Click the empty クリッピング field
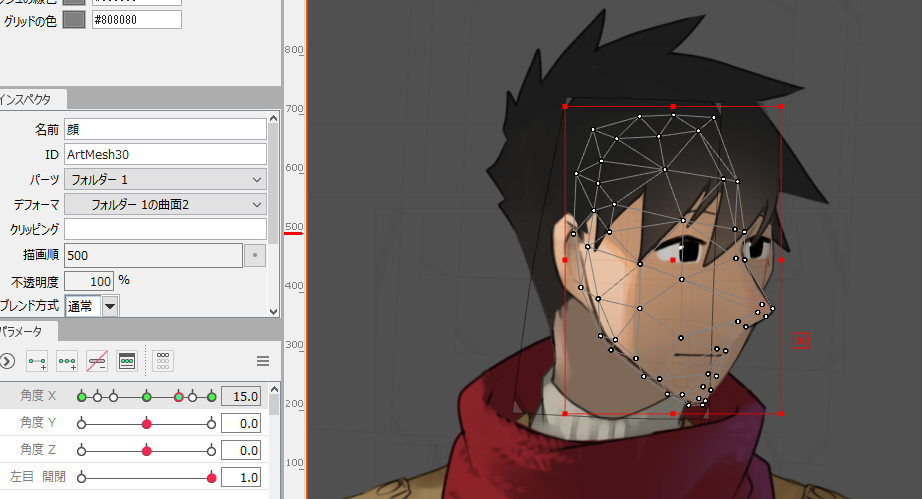 [x=165, y=229]
